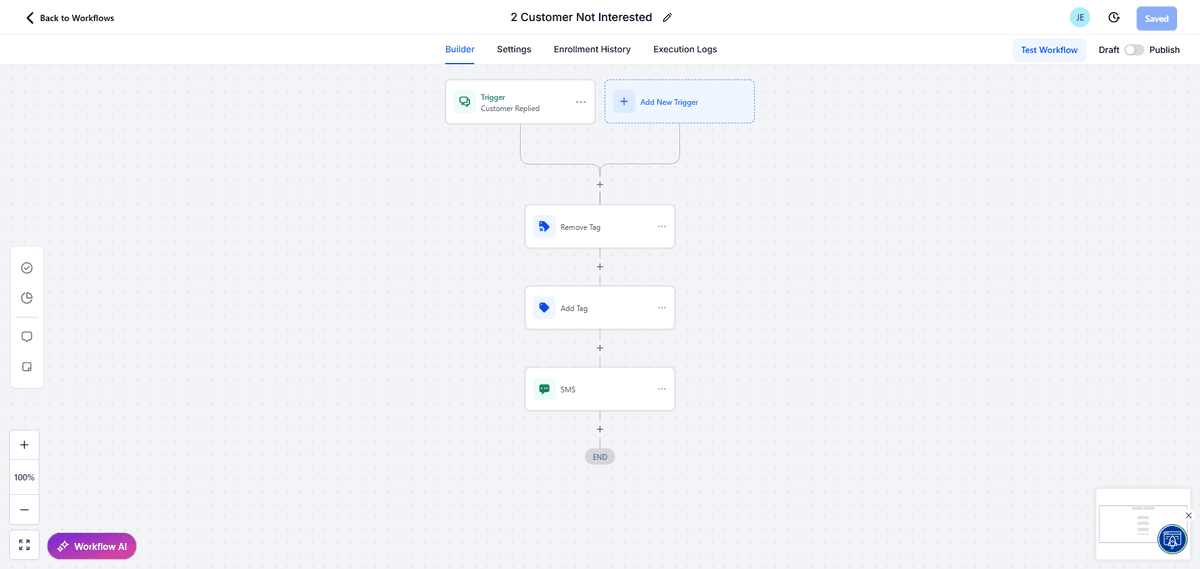Open the JE user avatar
This screenshot has width=1200, height=569.
[x=1080, y=18]
